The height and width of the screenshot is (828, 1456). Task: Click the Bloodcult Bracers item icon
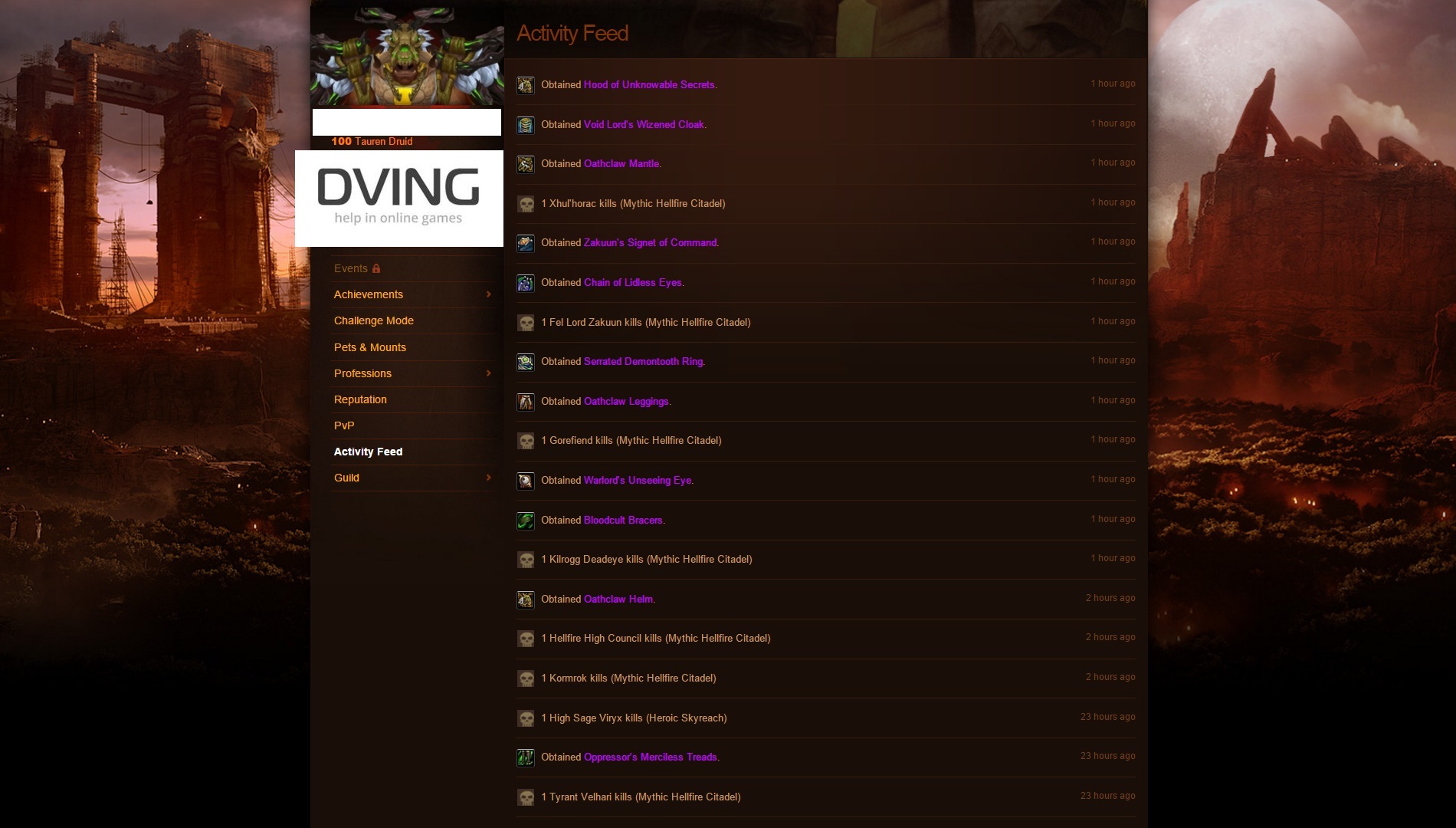pyautogui.click(x=525, y=521)
